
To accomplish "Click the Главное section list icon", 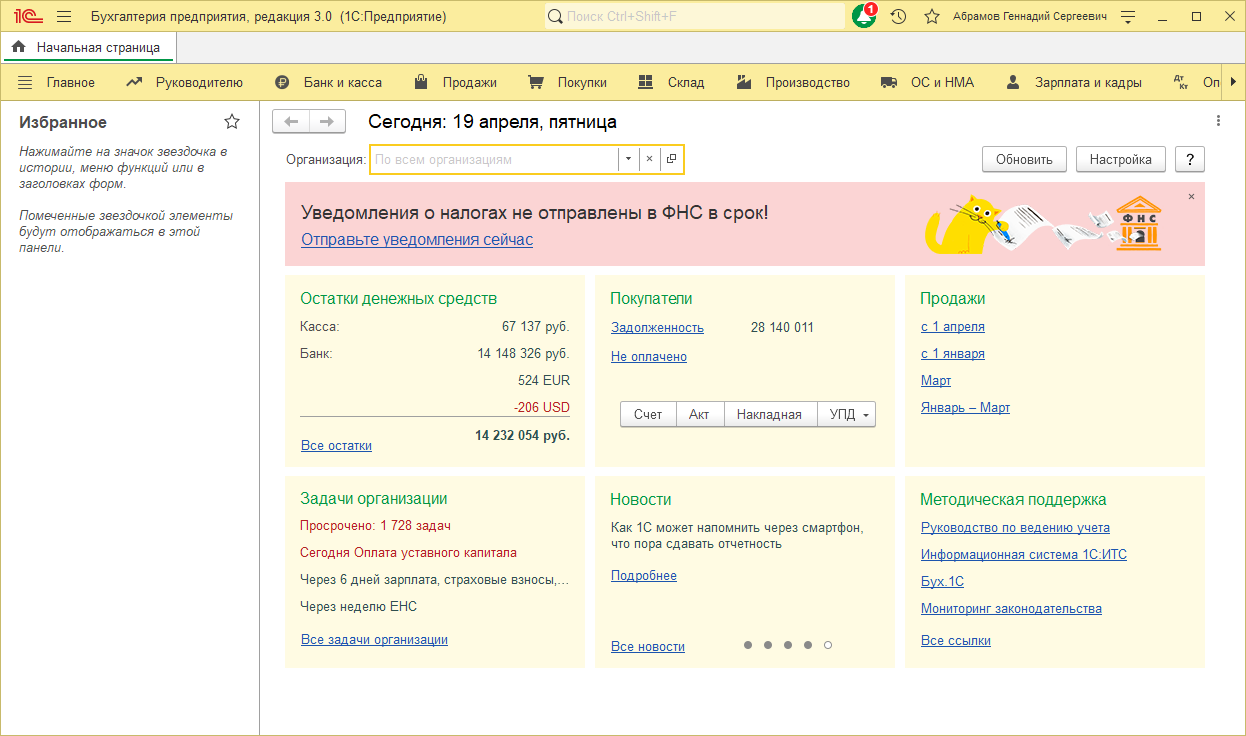I will click(25, 82).
